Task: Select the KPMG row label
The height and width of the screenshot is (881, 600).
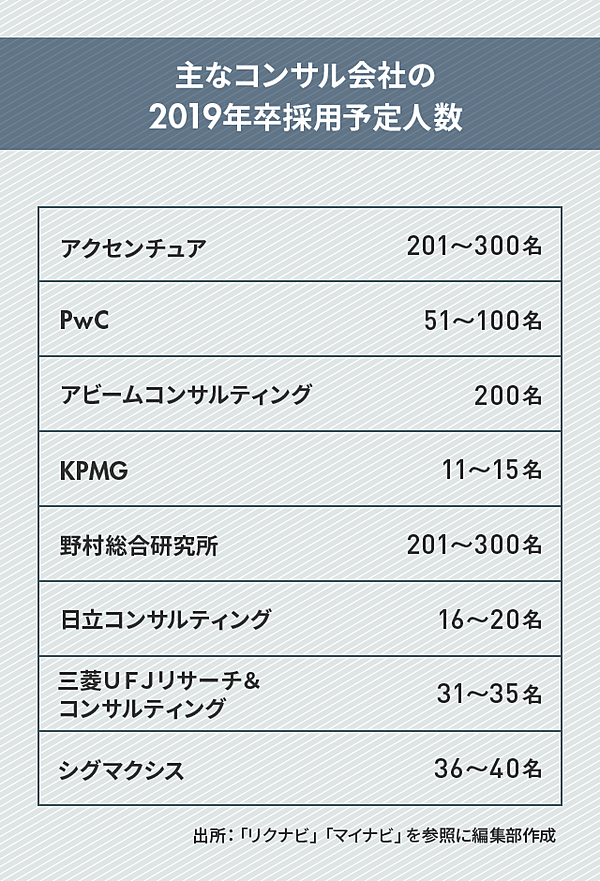Action: (94, 469)
